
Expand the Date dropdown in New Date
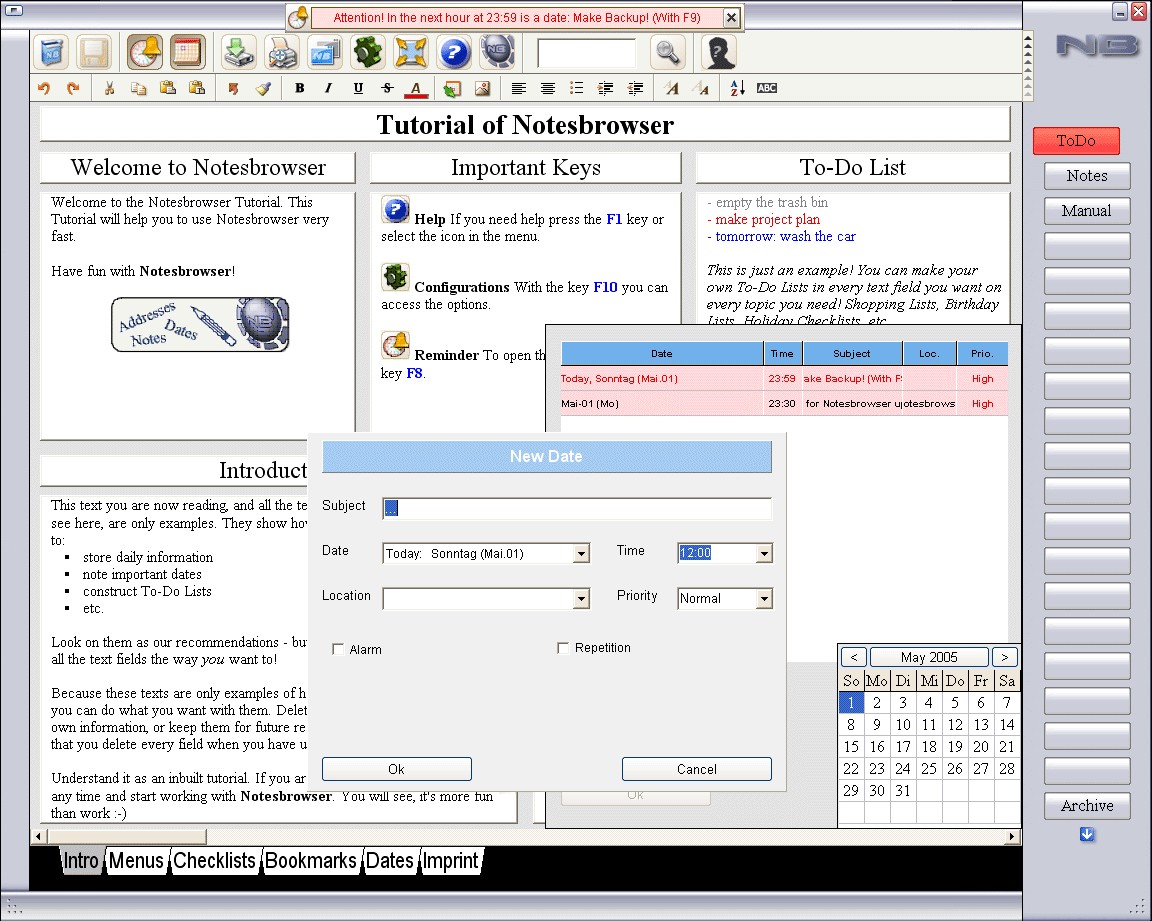581,554
